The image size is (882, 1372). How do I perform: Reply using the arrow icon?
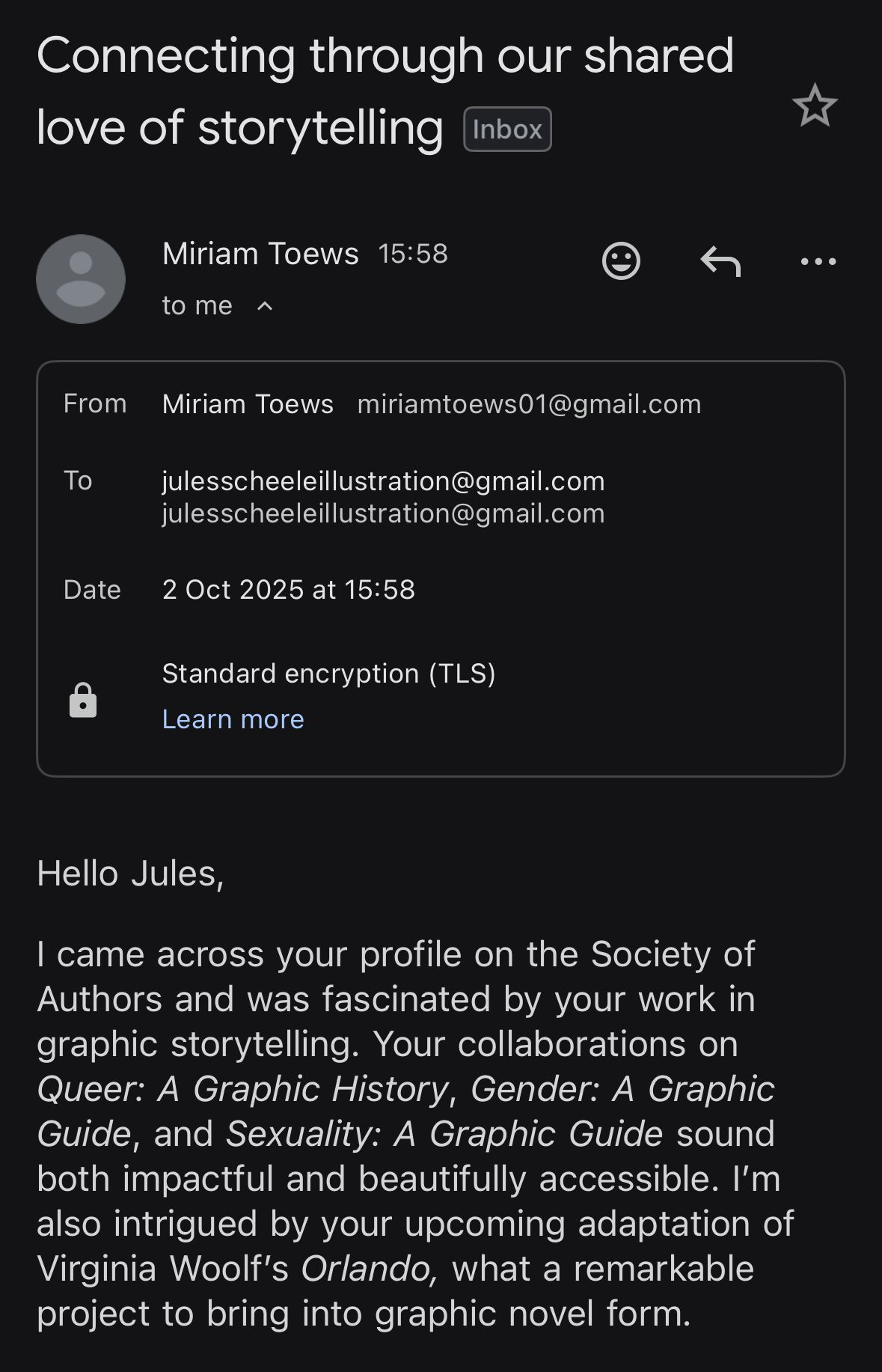pos(720,261)
